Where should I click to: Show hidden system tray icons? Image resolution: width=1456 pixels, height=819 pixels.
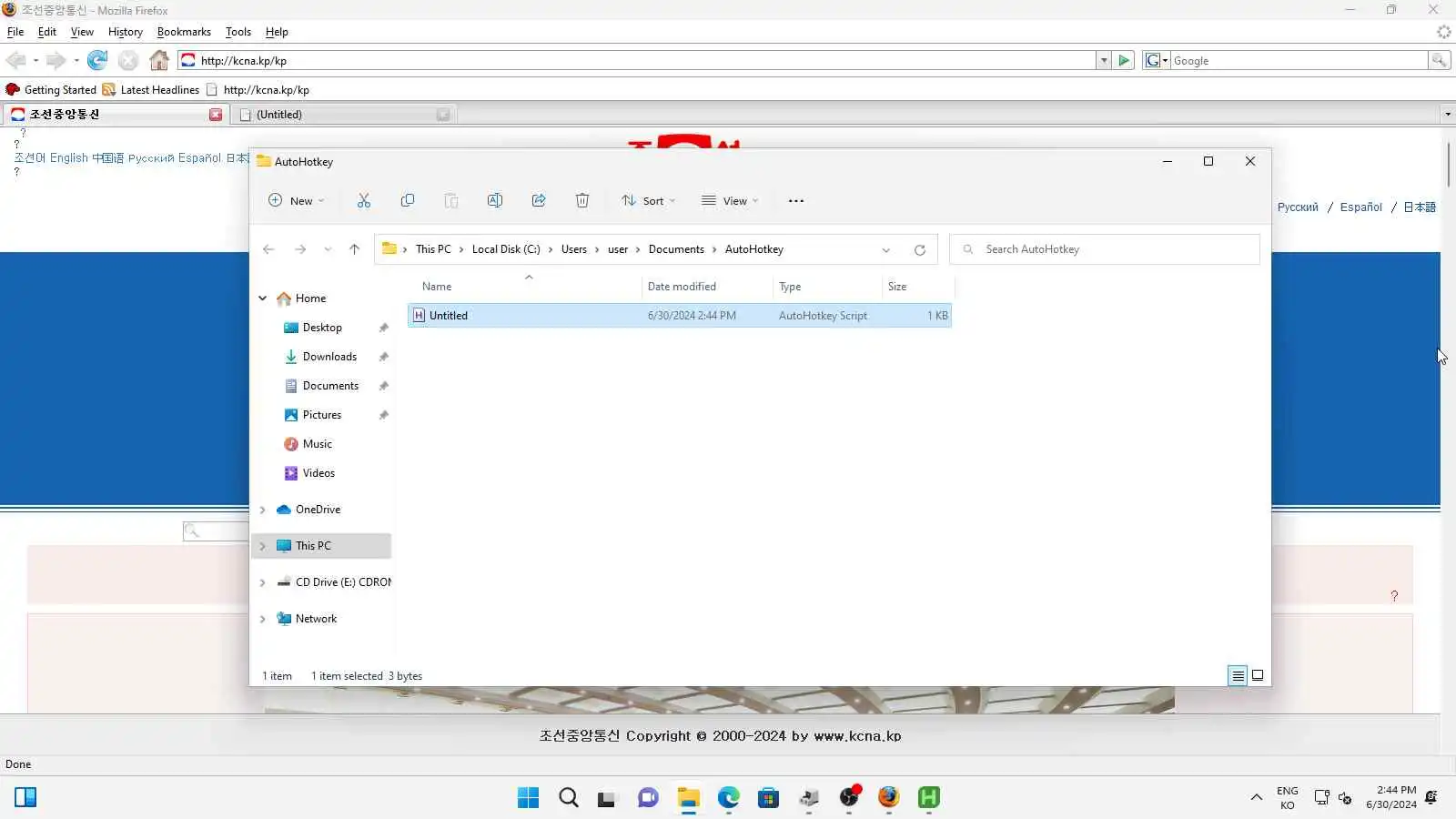pyautogui.click(x=1257, y=798)
